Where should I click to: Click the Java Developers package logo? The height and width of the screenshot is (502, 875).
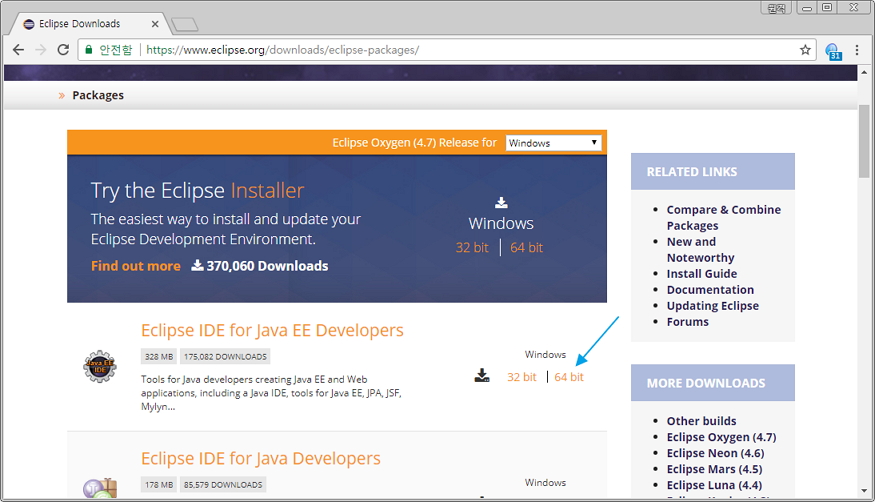100,488
